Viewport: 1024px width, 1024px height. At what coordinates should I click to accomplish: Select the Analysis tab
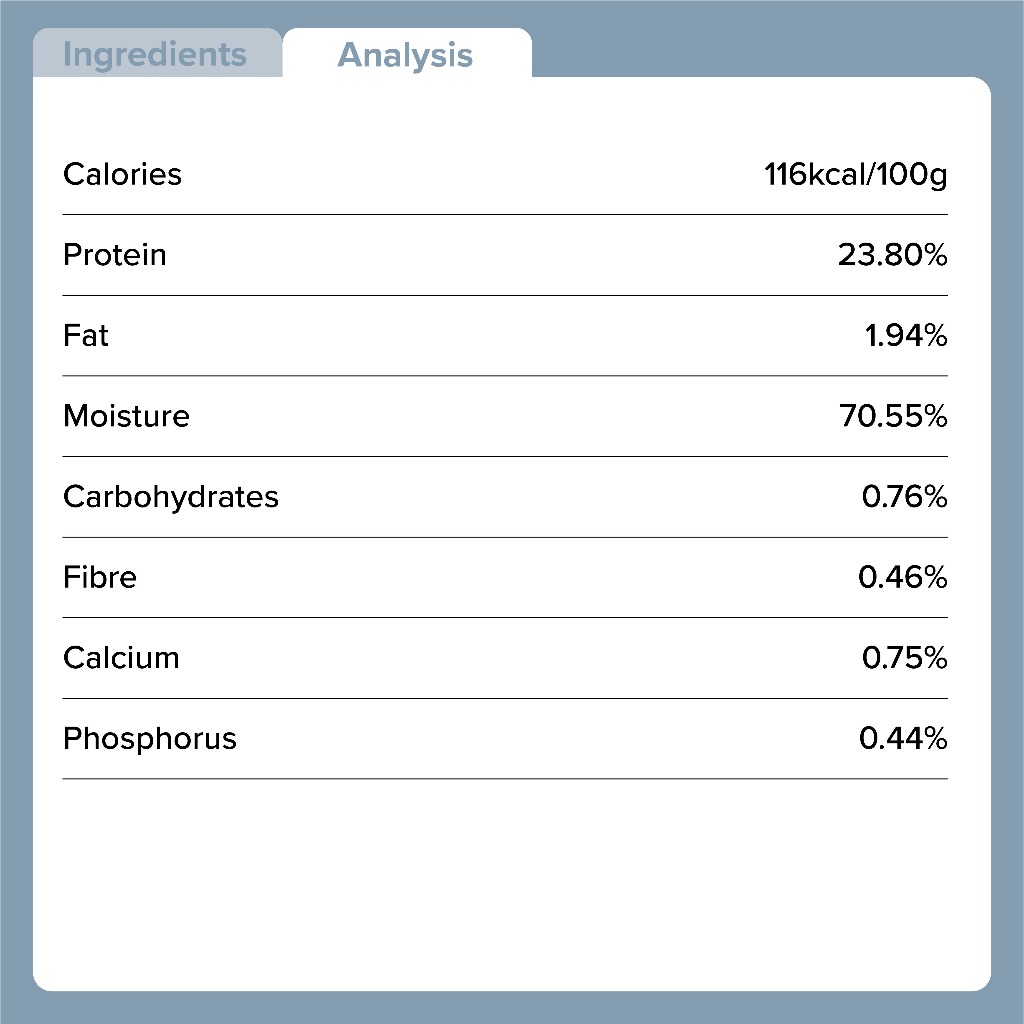coord(405,54)
